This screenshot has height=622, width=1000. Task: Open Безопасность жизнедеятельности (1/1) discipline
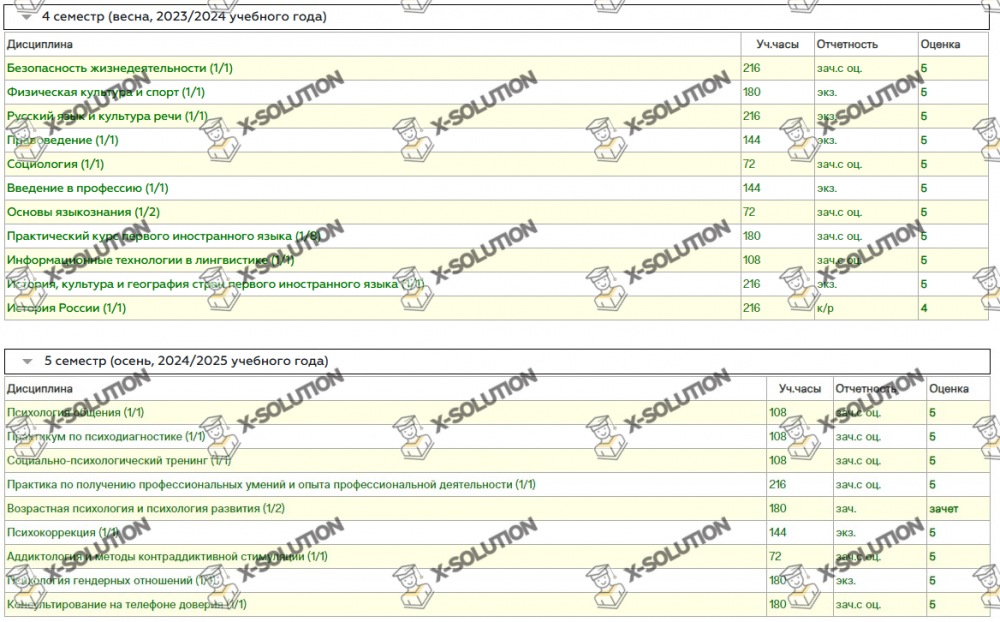120,68
